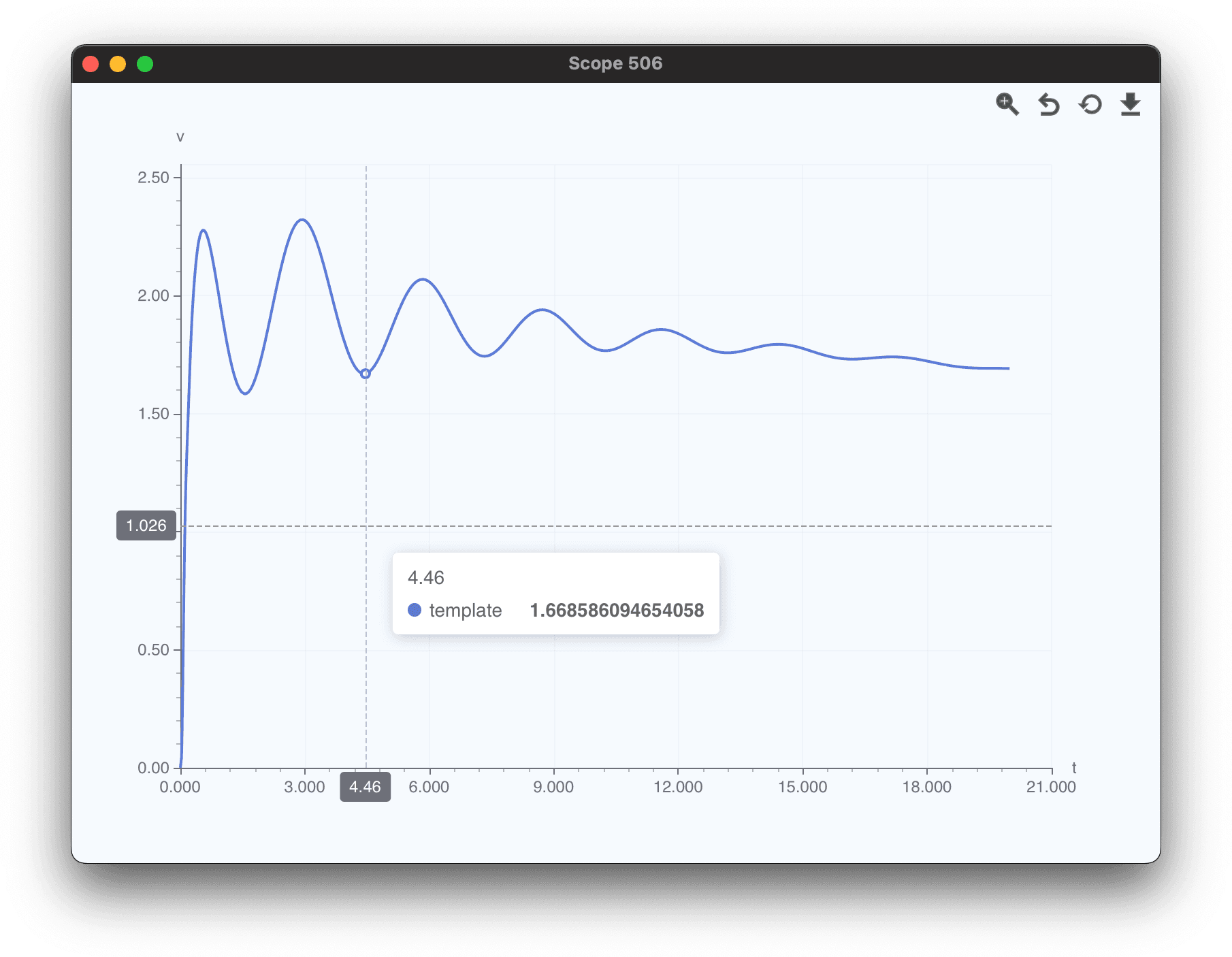The width and height of the screenshot is (1232, 957).
Task: Click the 21.000 x-axis tick label
Action: click(1051, 787)
